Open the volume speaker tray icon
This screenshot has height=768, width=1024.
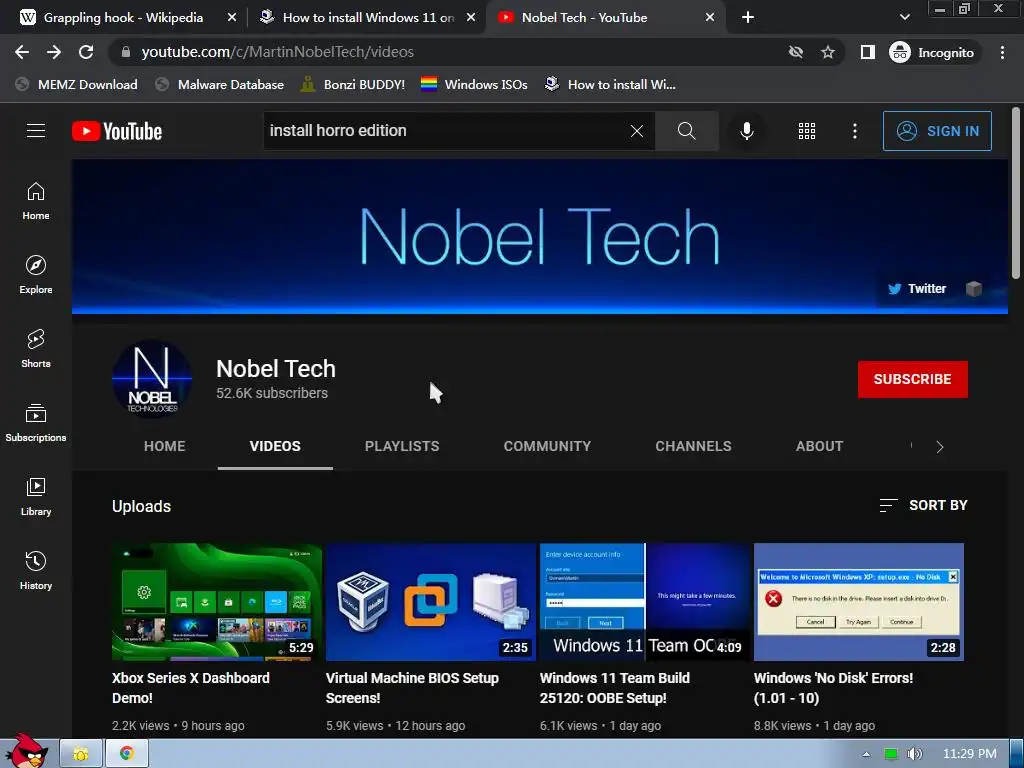(914, 754)
